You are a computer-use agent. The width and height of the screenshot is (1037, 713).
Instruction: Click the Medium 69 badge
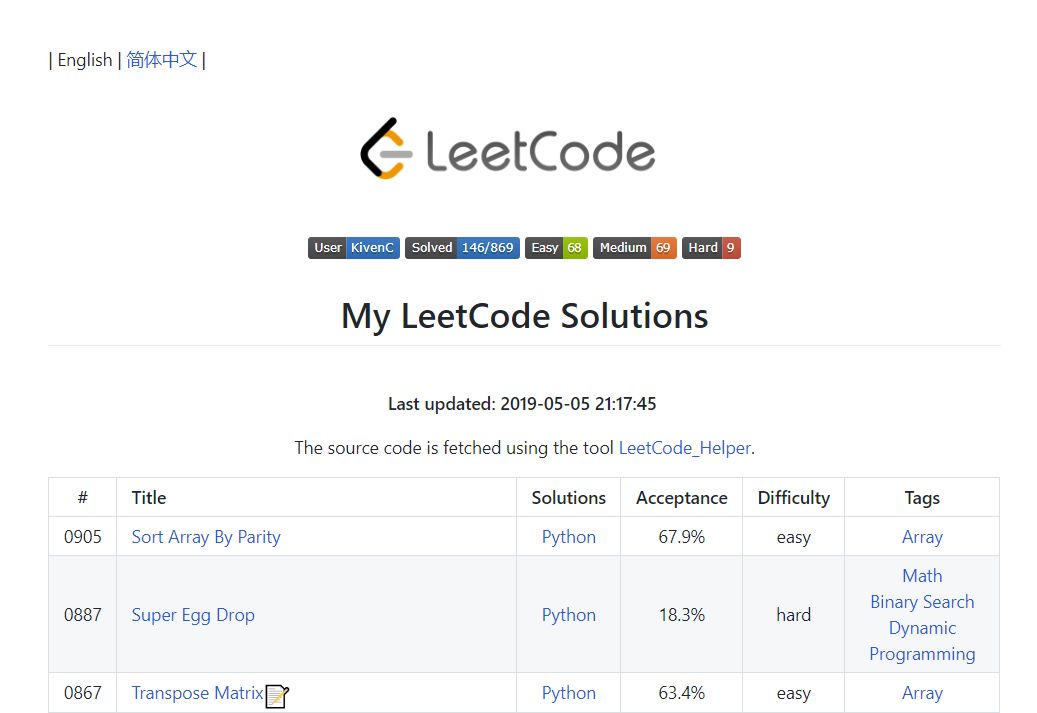click(x=635, y=248)
